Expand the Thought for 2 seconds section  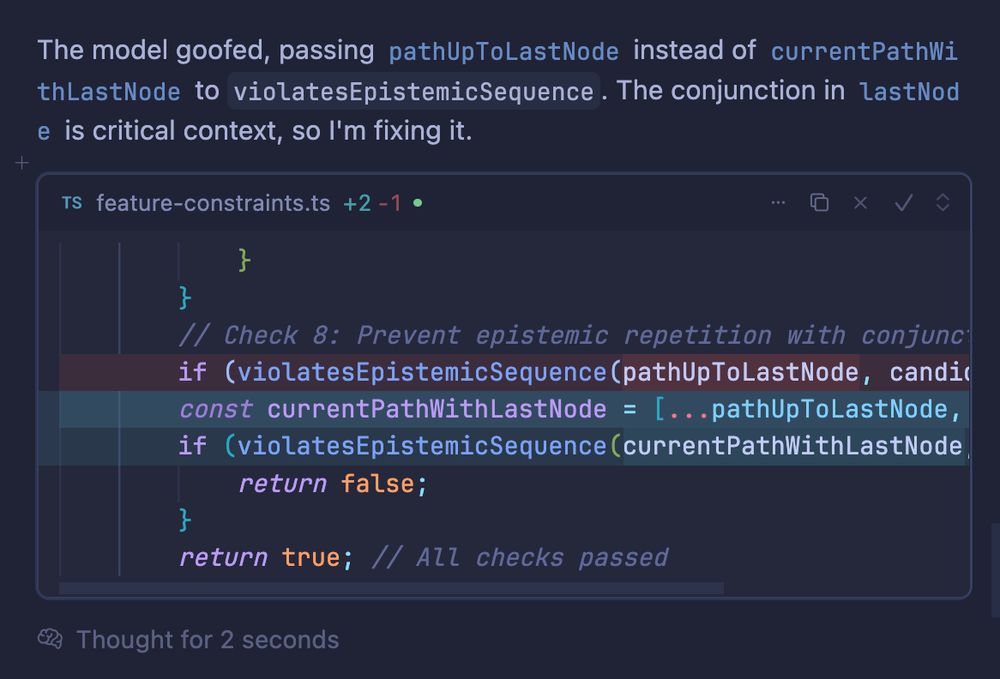coord(207,639)
